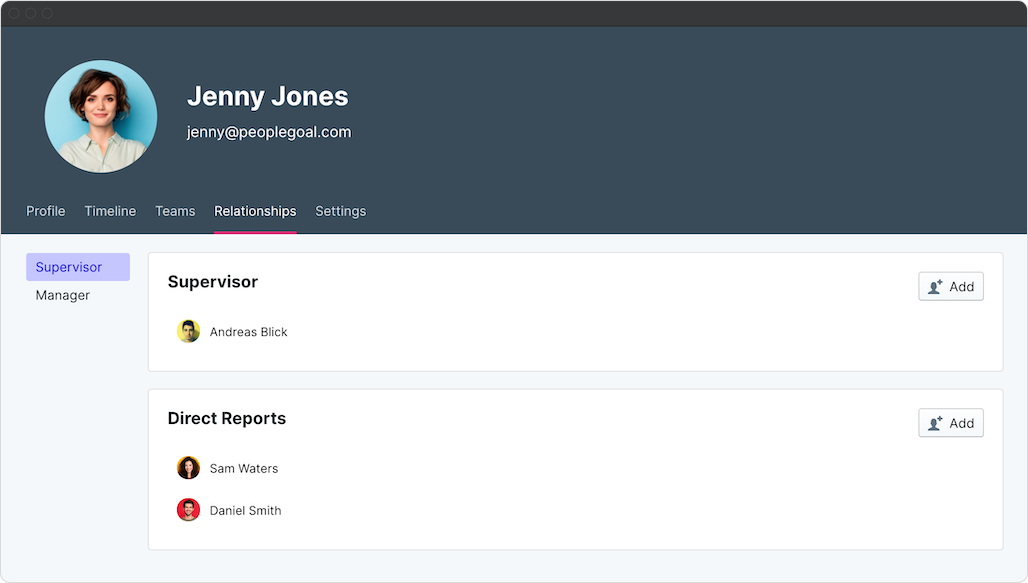The width and height of the screenshot is (1028, 583).
Task: Close the window using title bar button
Action: pos(14,14)
